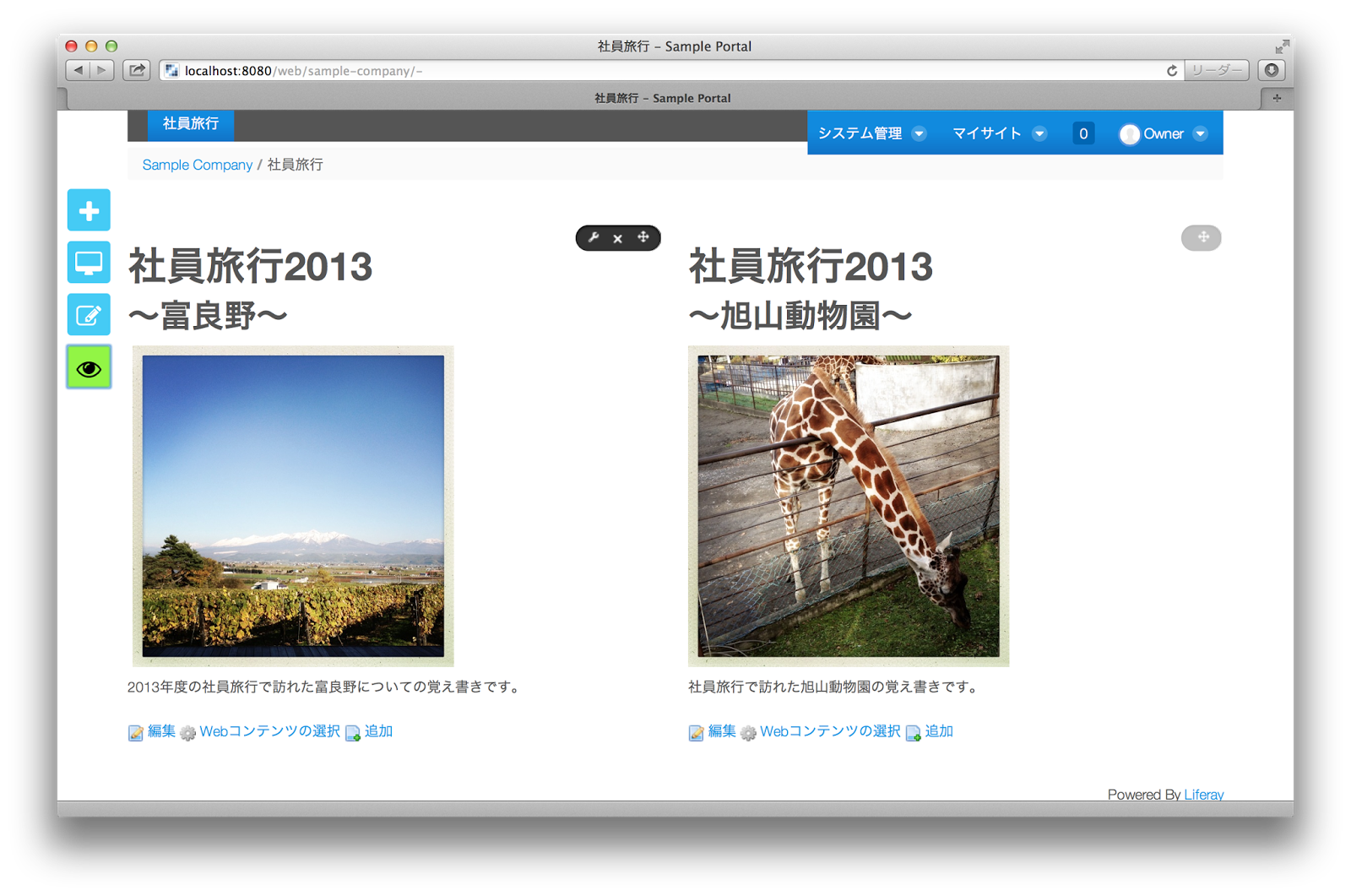Select the gray move handle on Asahiyama portlet
The image size is (1351, 896).
pos(1202,238)
